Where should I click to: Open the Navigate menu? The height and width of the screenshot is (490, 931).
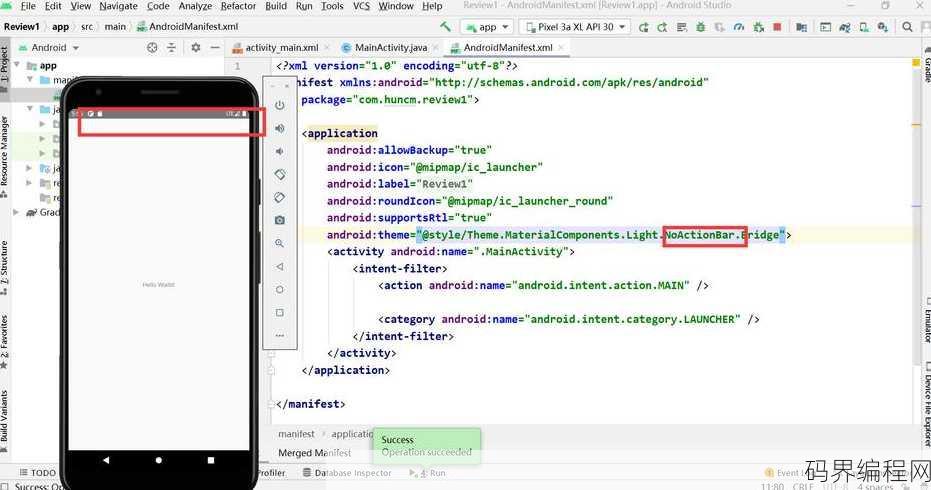click(118, 6)
